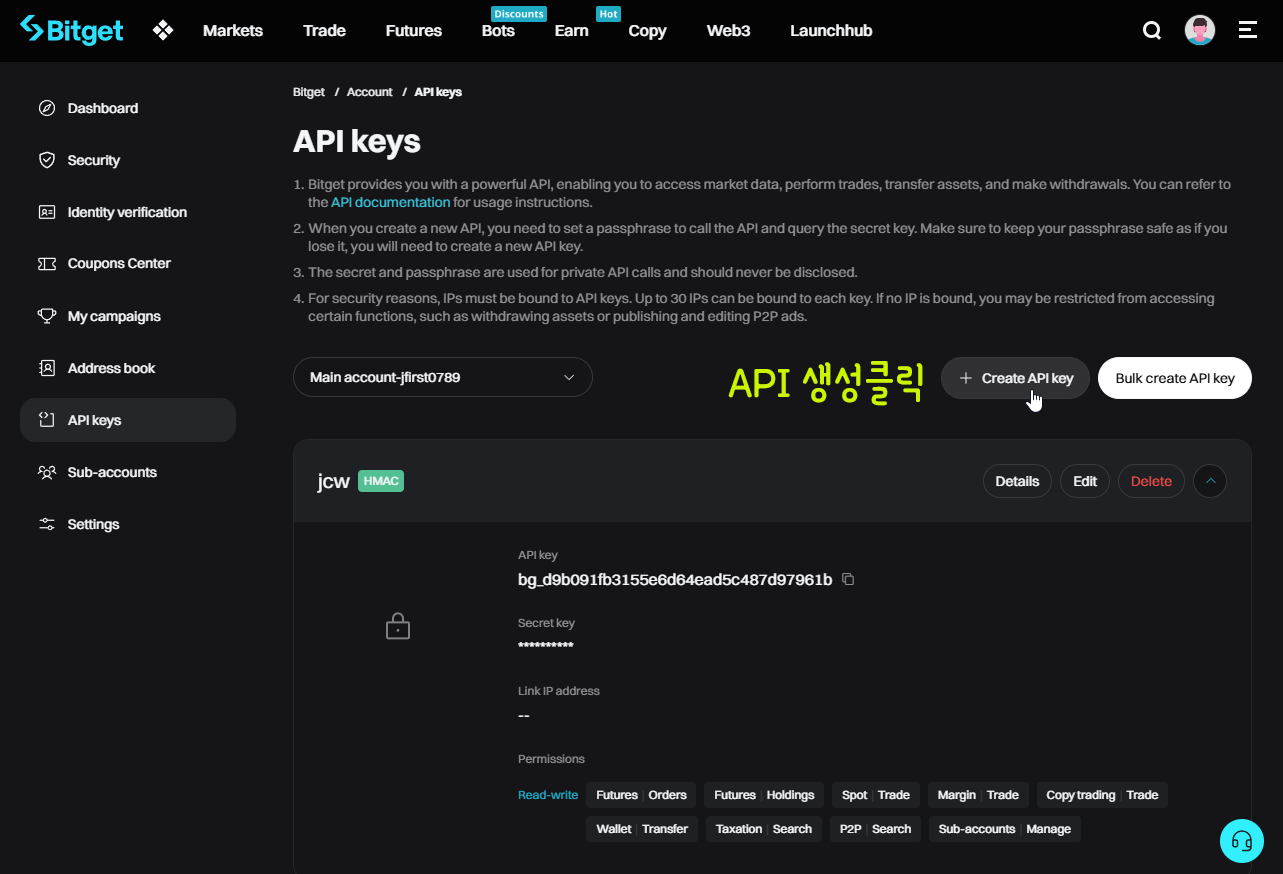Open Address book in sidebar

(128, 368)
